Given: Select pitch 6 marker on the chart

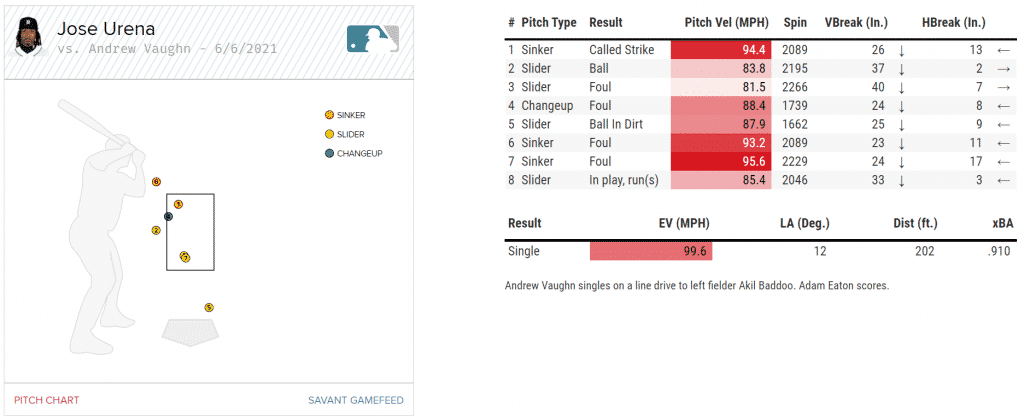Looking at the screenshot, I should click(x=157, y=182).
